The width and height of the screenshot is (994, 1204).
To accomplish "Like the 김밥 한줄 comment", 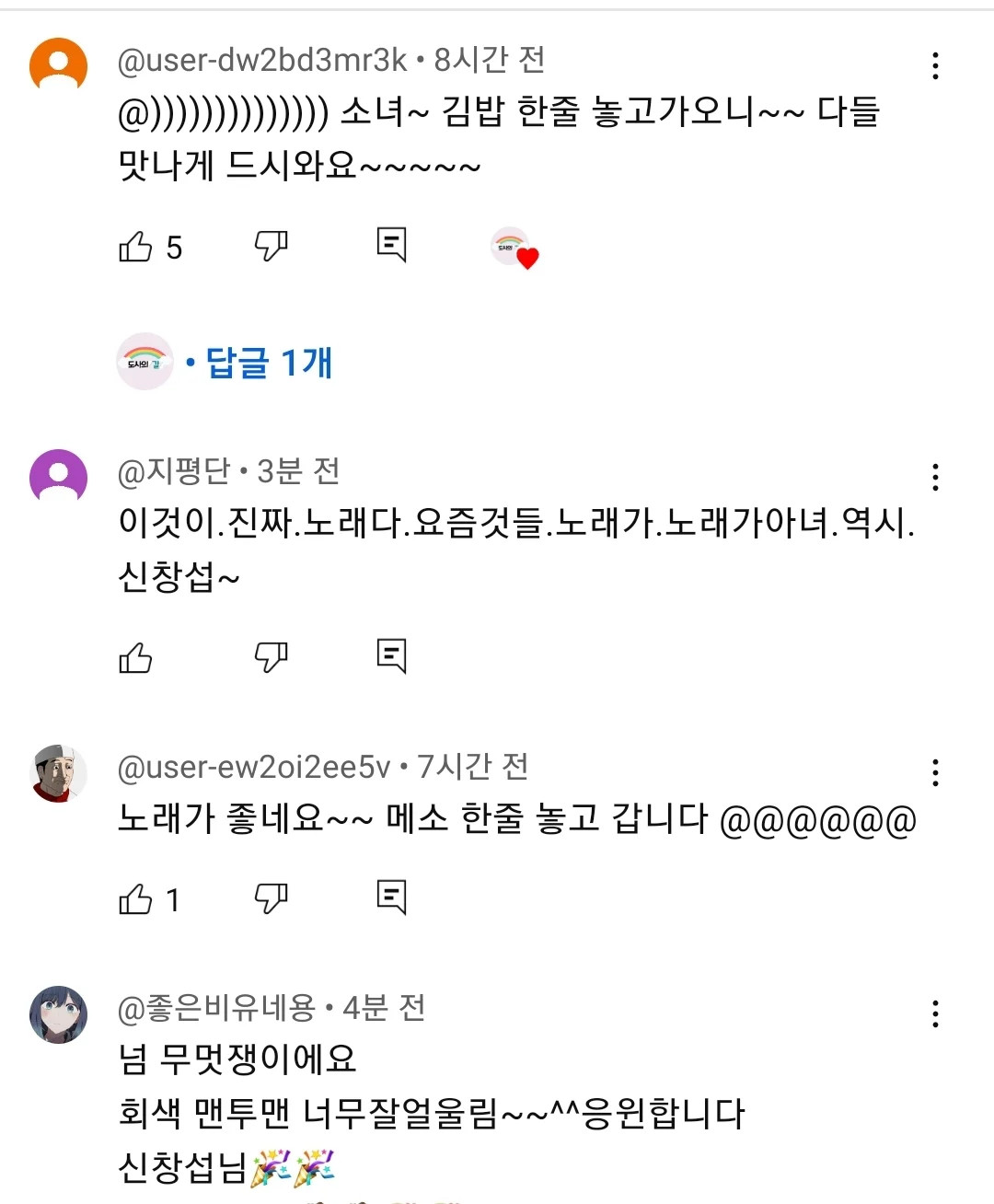I will [x=135, y=247].
